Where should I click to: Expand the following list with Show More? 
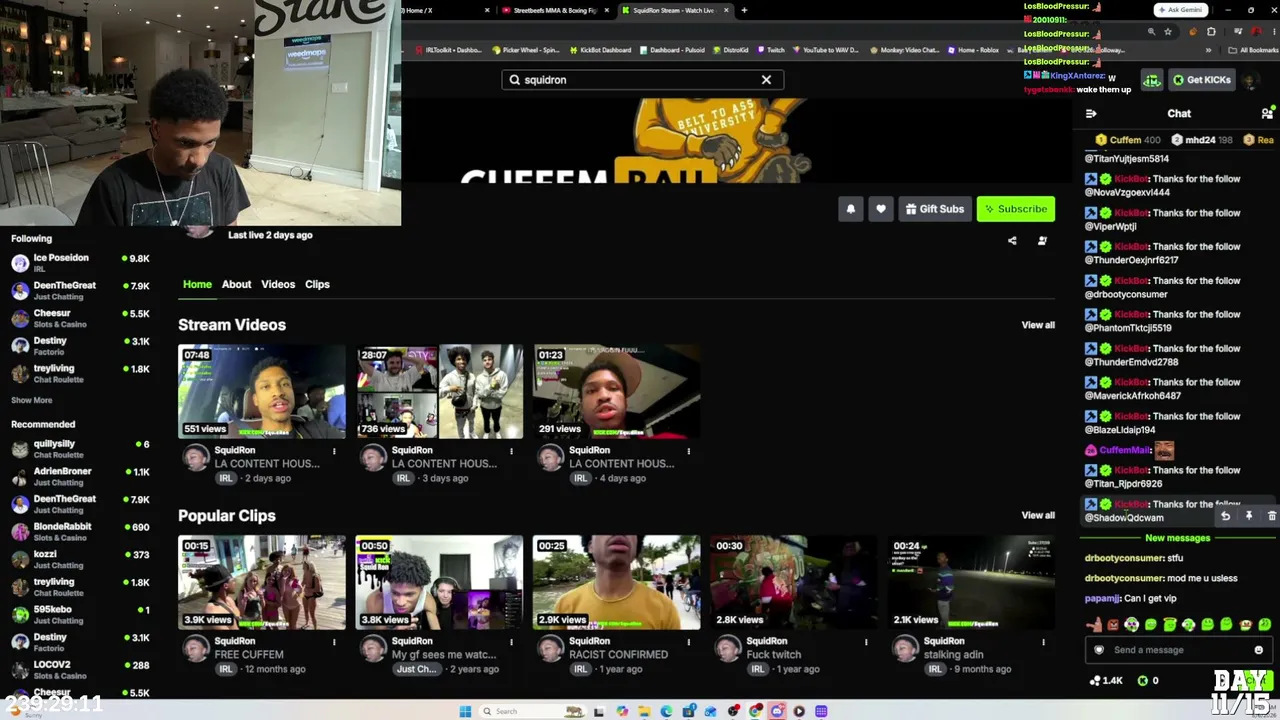point(32,400)
